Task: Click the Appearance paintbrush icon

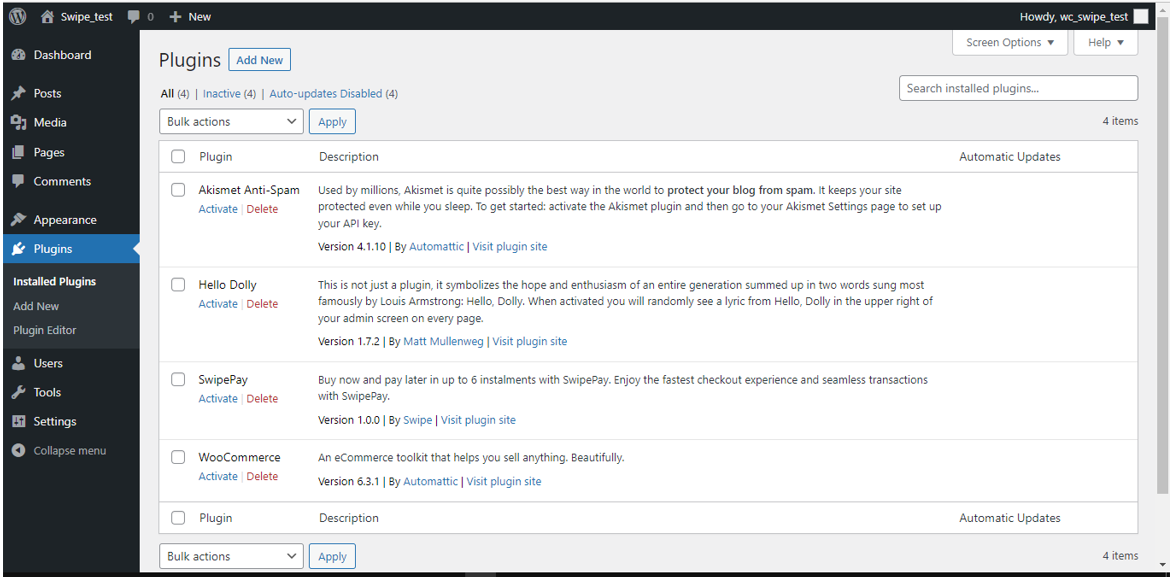Action: tap(19, 220)
